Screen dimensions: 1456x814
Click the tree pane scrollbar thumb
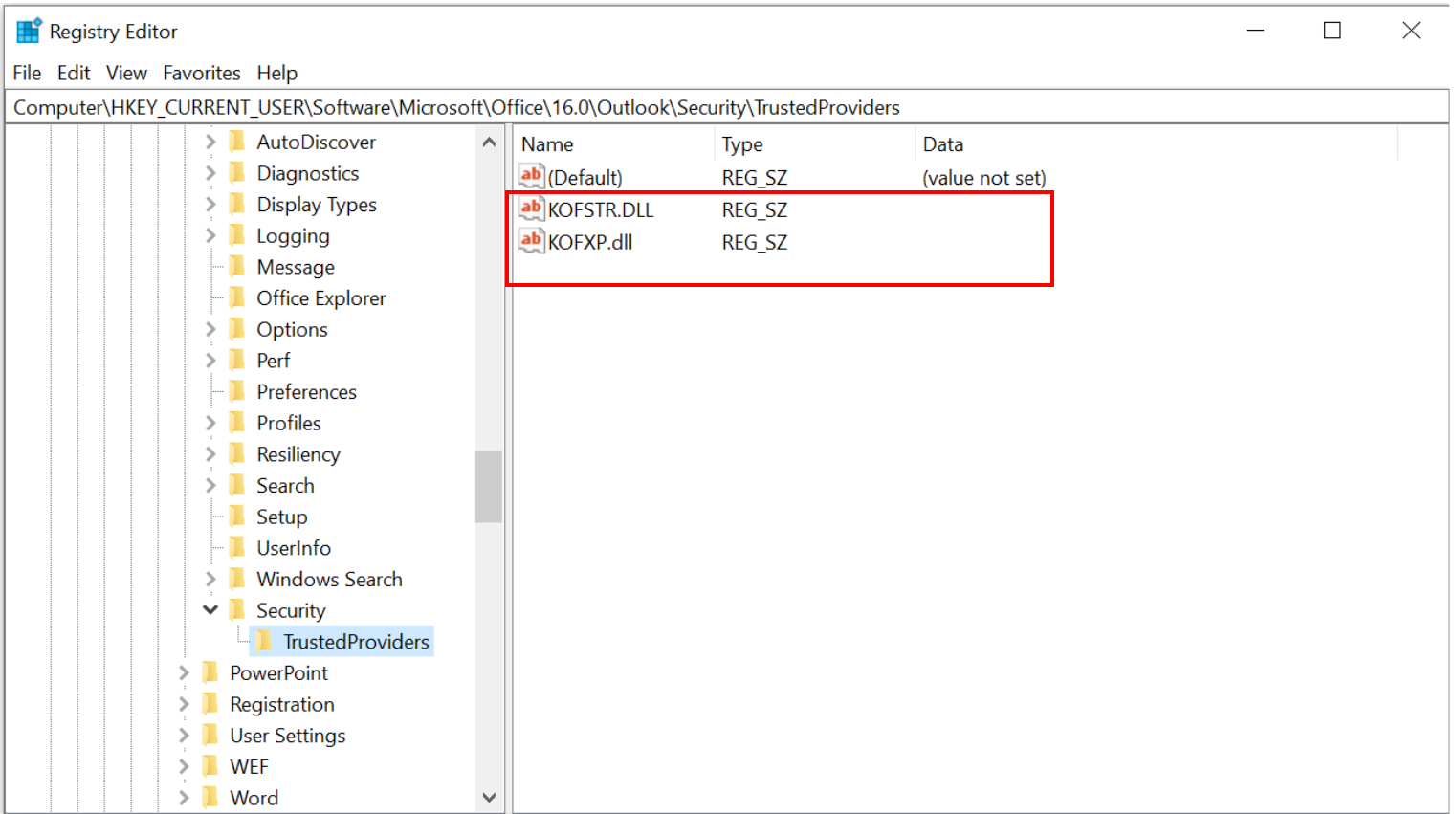(x=489, y=487)
